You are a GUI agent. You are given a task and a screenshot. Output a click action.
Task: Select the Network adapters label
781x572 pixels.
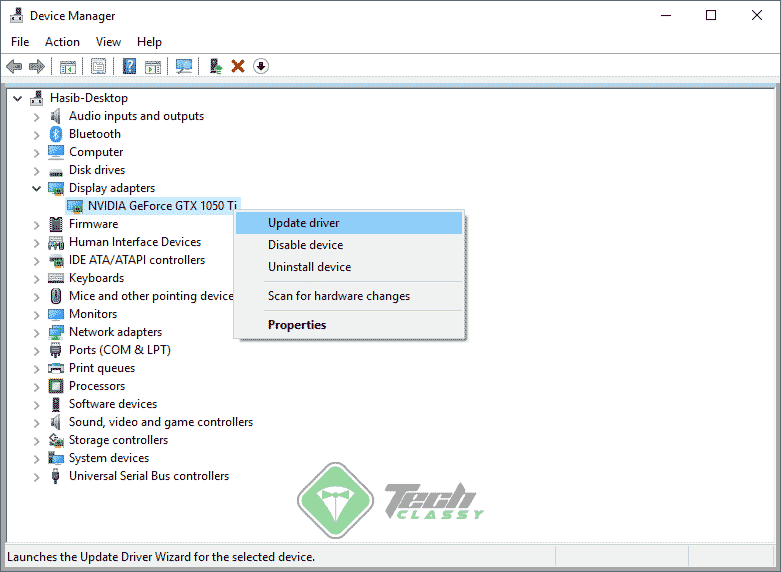click(116, 332)
